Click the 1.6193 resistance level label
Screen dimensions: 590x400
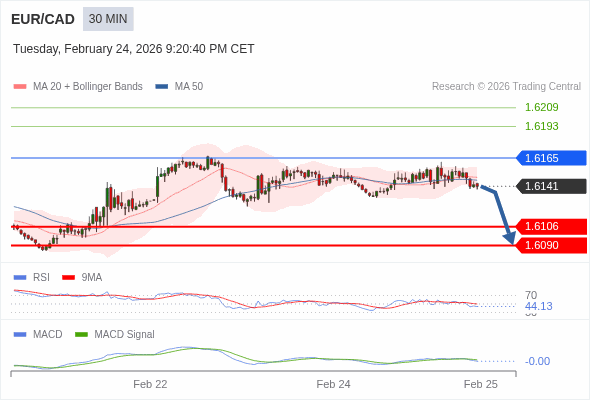(541, 126)
